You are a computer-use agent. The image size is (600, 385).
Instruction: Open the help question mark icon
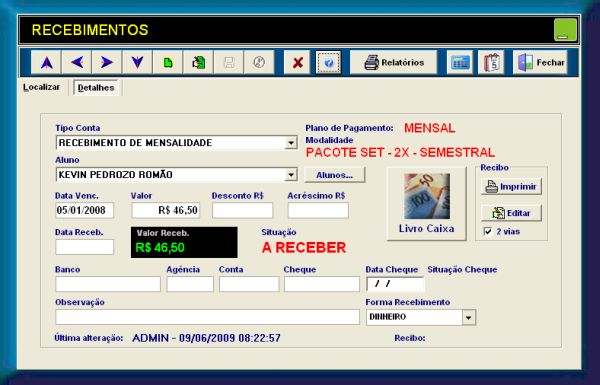pos(328,62)
